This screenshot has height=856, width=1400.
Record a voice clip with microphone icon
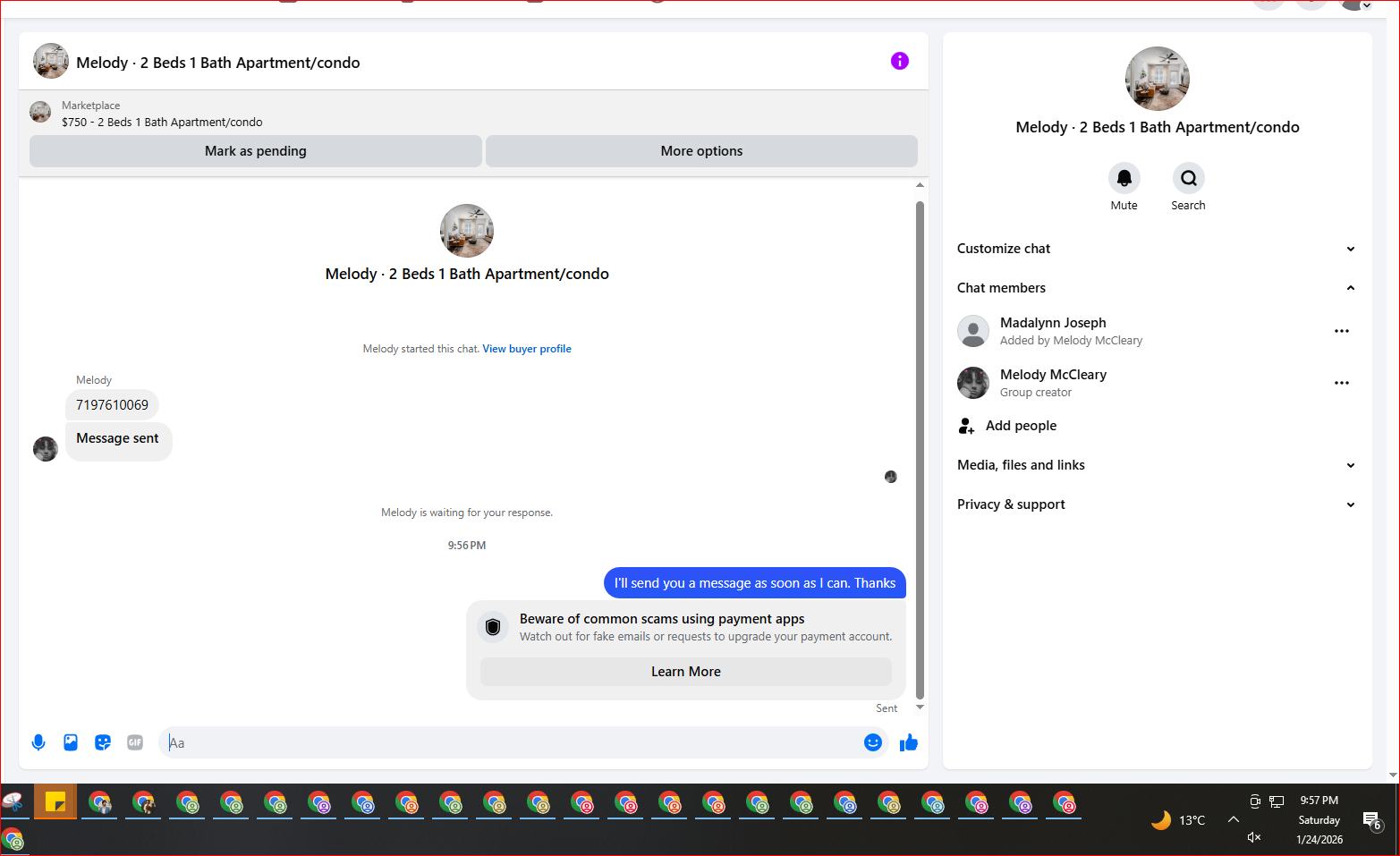38,742
